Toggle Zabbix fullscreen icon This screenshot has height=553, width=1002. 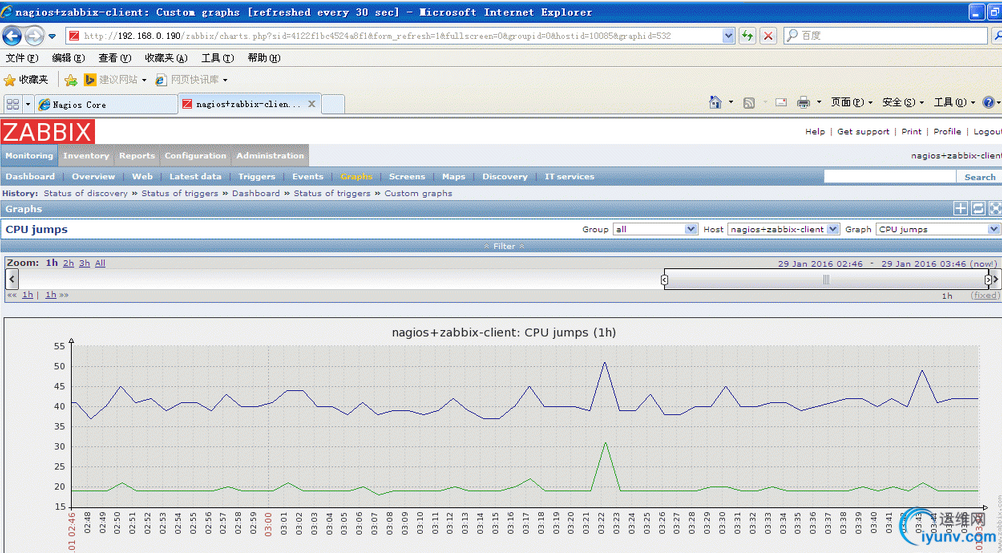[995, 208]
